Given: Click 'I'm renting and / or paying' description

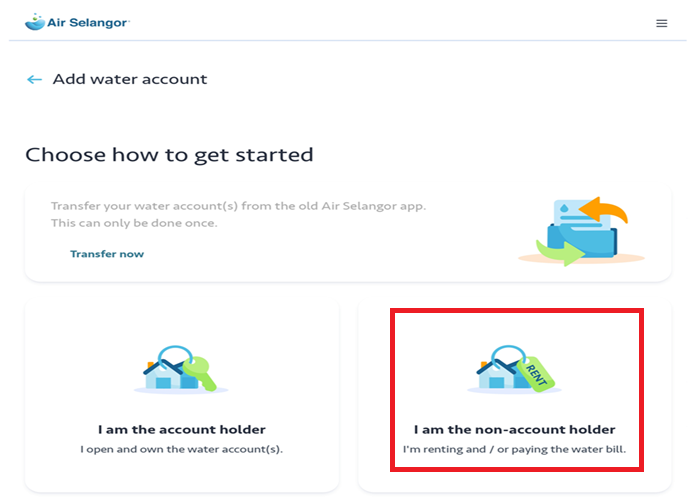Looking at the screenshot, I should [514, 449].
